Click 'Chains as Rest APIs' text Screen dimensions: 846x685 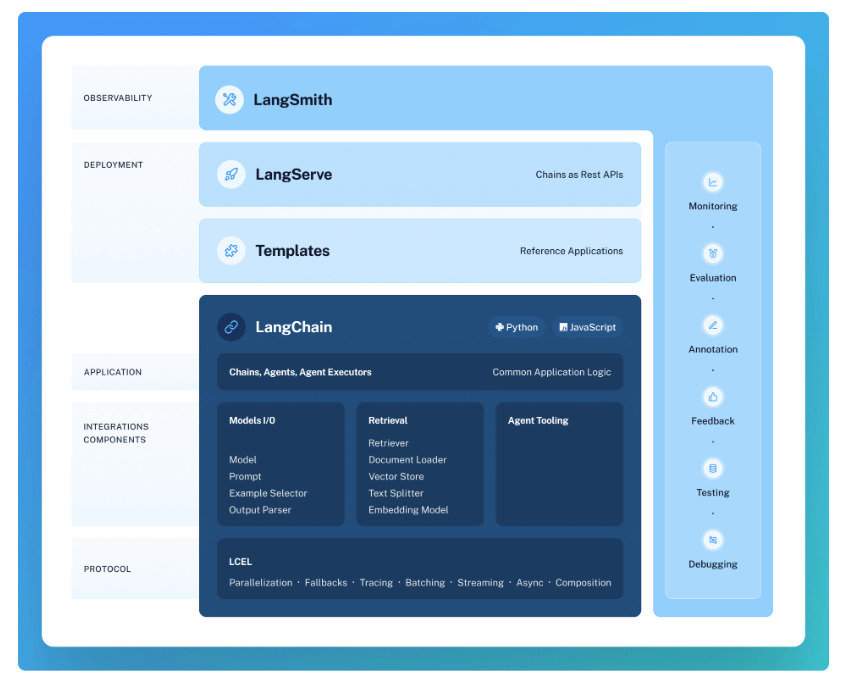579,175
